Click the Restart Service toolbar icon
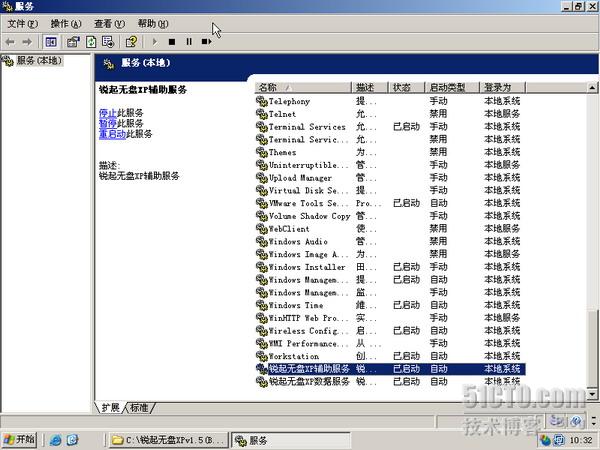This screenshot has height=450, width=600. (206, 42)
